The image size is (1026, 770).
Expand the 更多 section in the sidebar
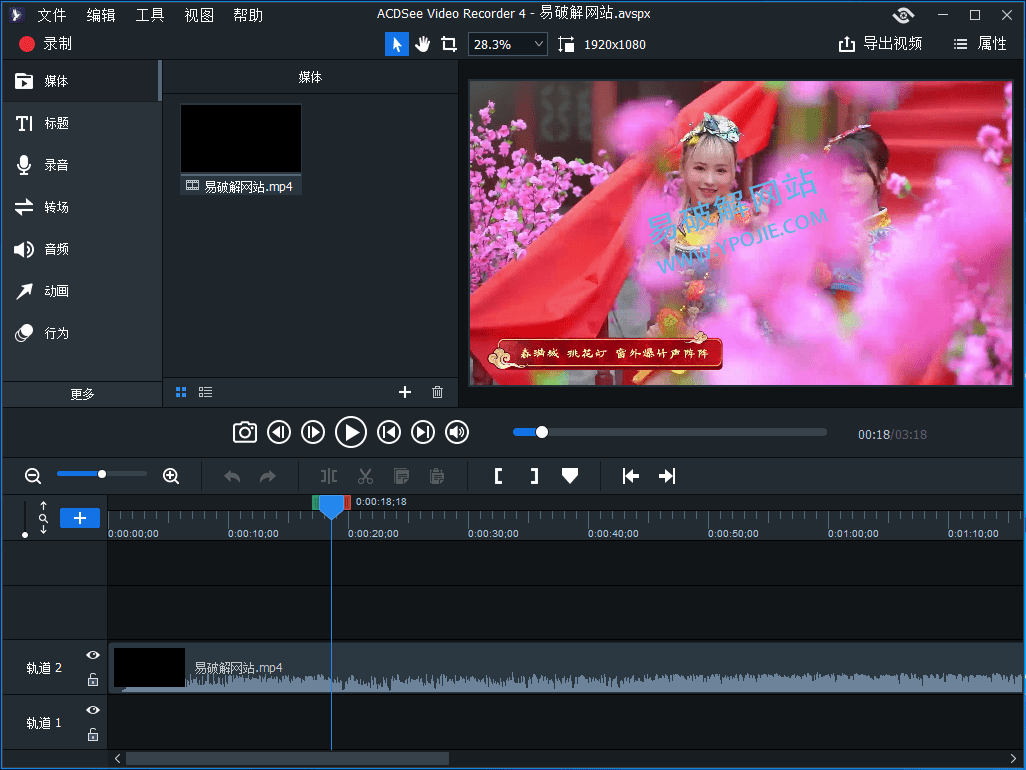[x=82, y=394]
